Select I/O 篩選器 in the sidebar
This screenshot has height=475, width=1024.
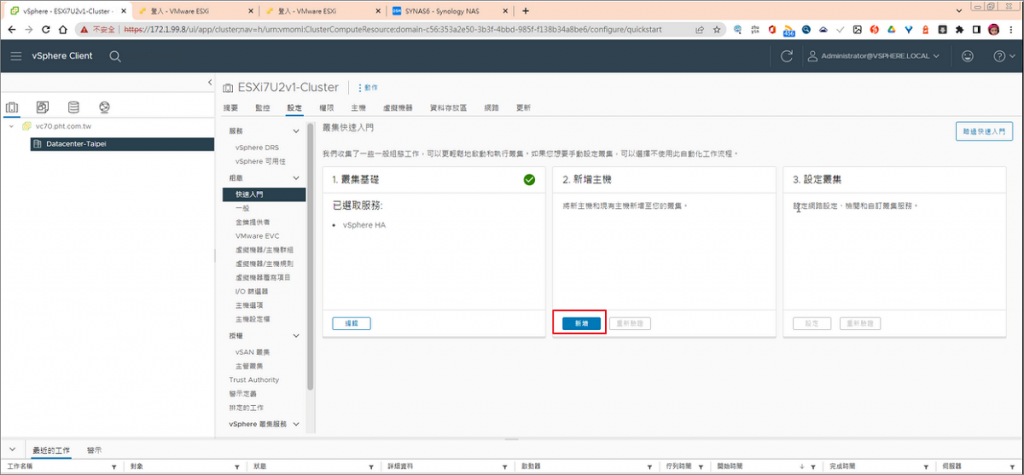point(251,291)
